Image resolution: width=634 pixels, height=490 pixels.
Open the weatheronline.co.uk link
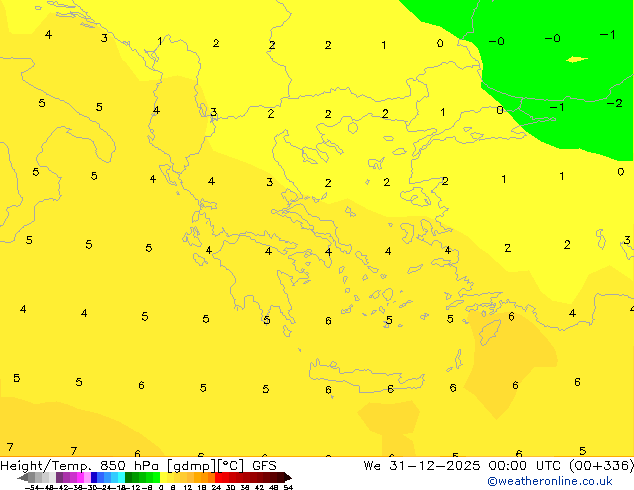tap(550, 481)
